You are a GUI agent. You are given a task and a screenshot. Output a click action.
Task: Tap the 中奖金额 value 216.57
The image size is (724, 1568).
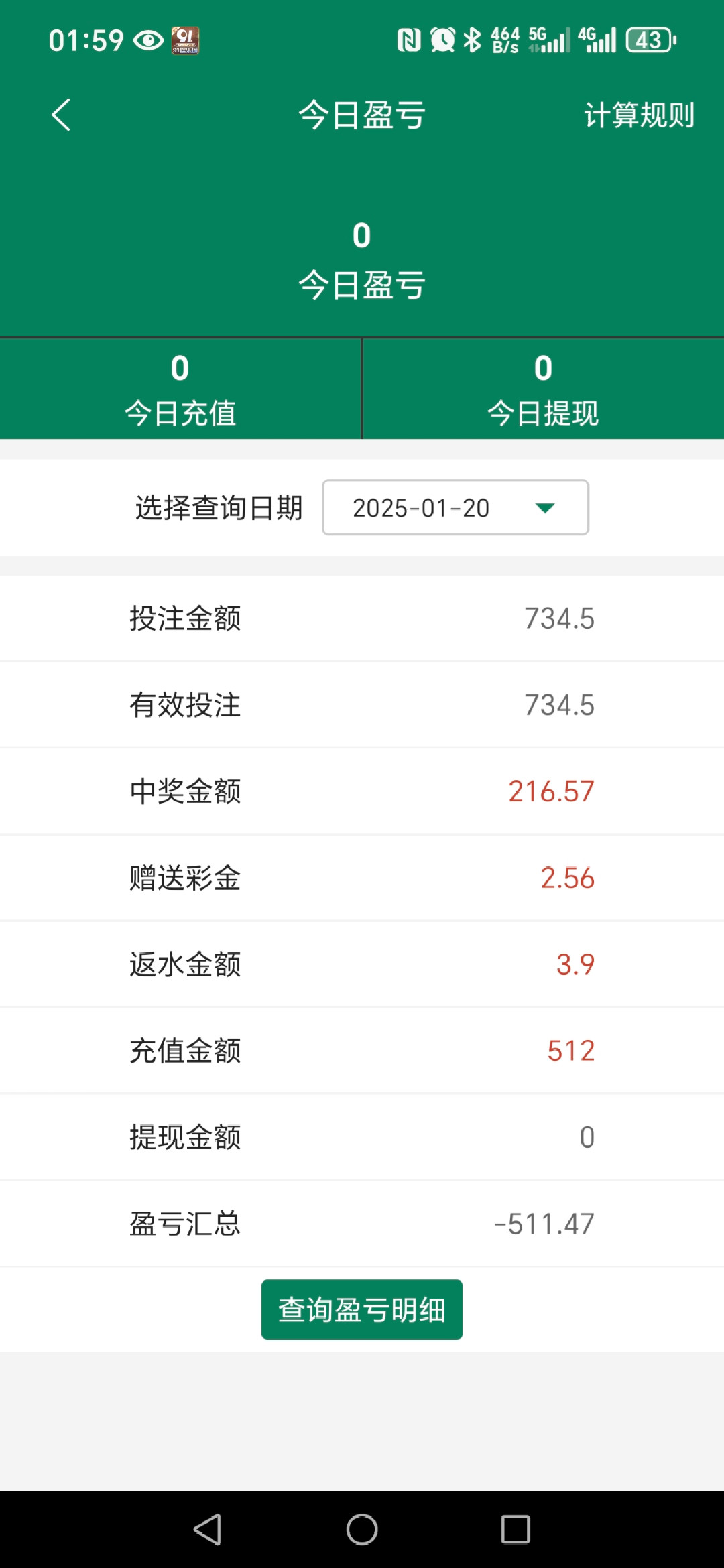point(551,791)
